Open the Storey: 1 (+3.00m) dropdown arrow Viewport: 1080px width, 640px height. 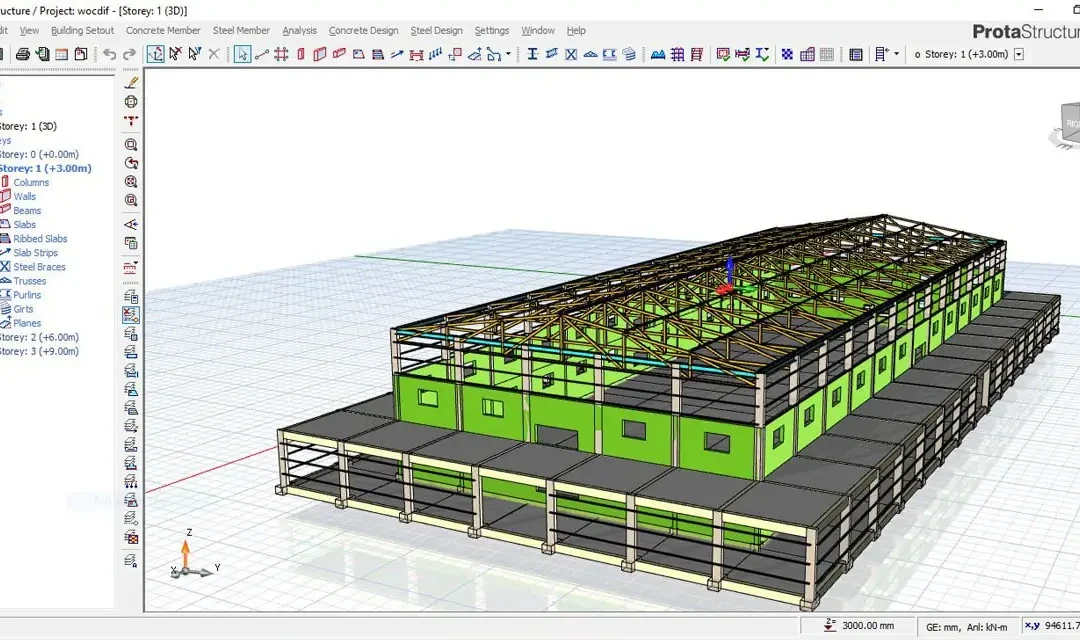[1019, 54]
